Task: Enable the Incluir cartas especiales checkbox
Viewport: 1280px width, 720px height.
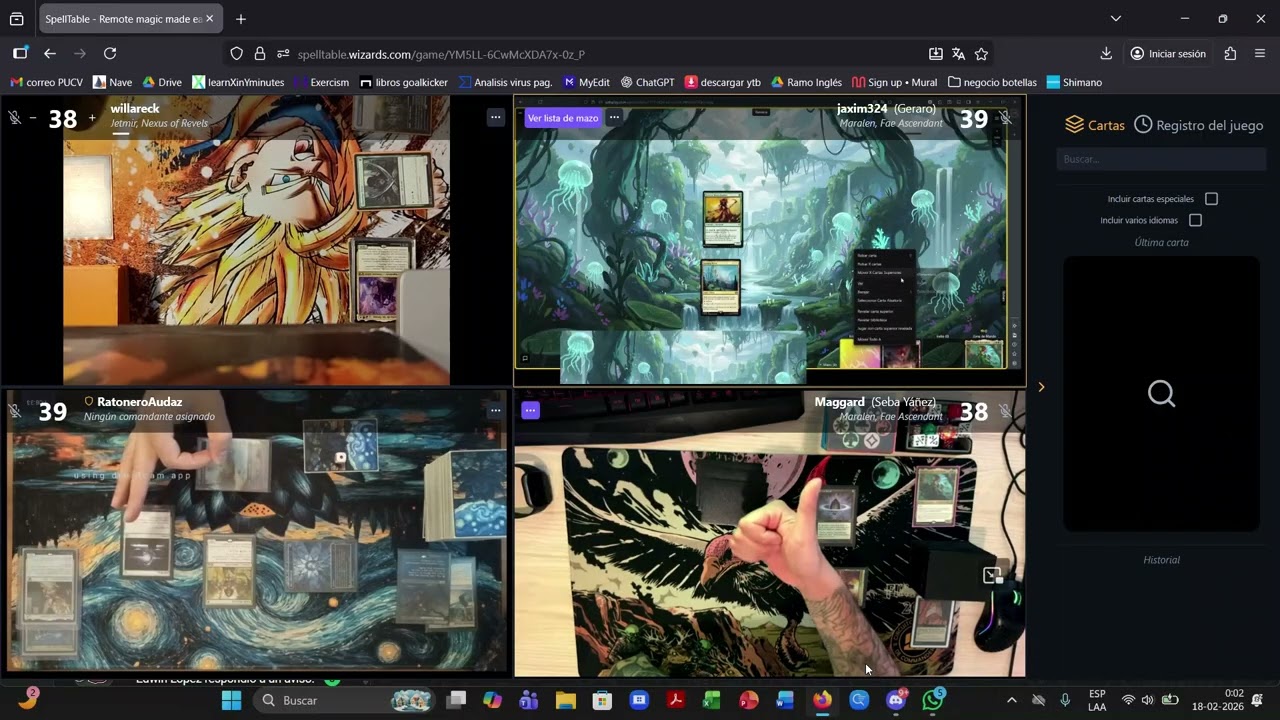Action: [1211, 199]
